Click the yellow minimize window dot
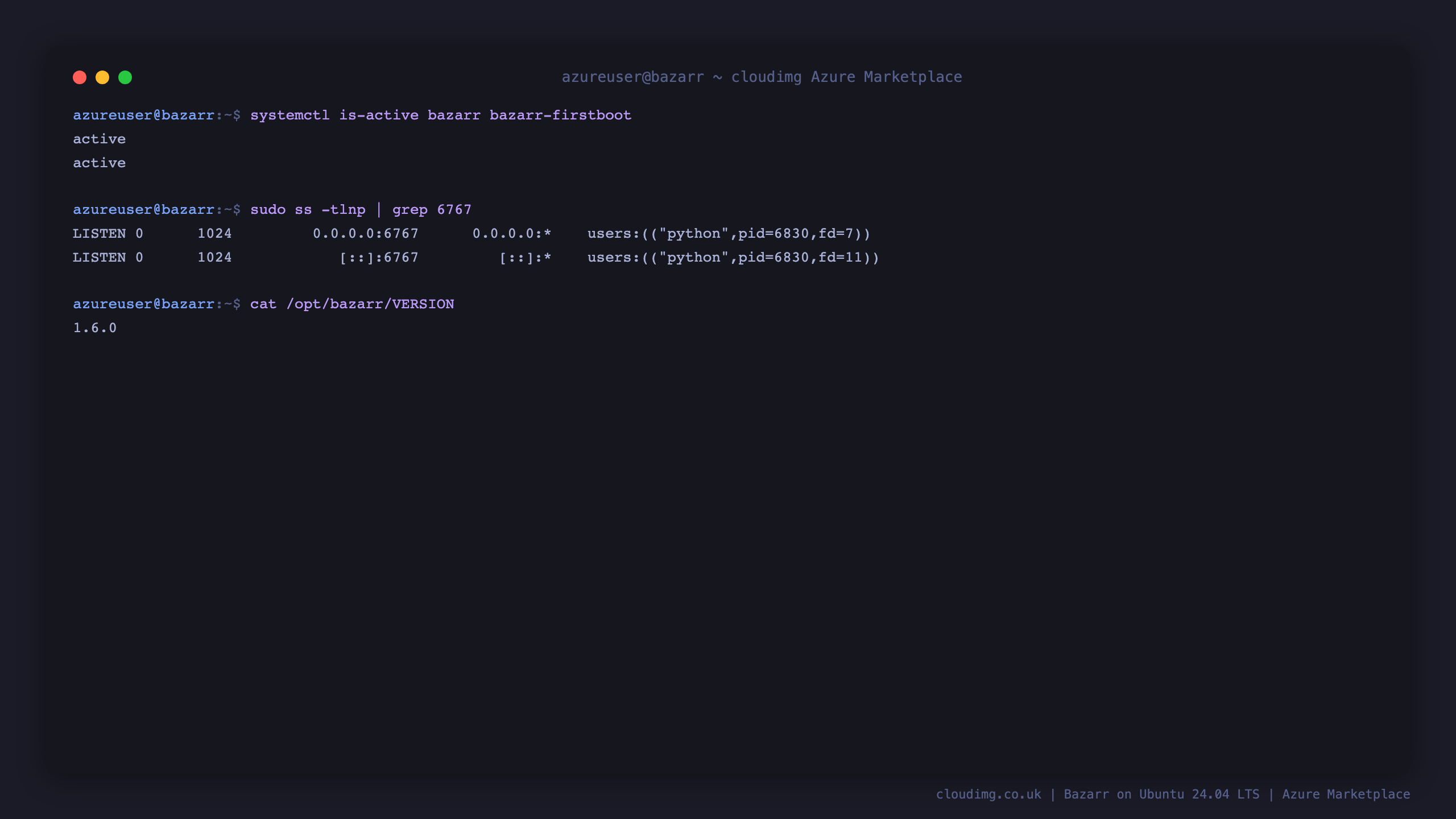1456x819 pixels. [x=102, y=77]
